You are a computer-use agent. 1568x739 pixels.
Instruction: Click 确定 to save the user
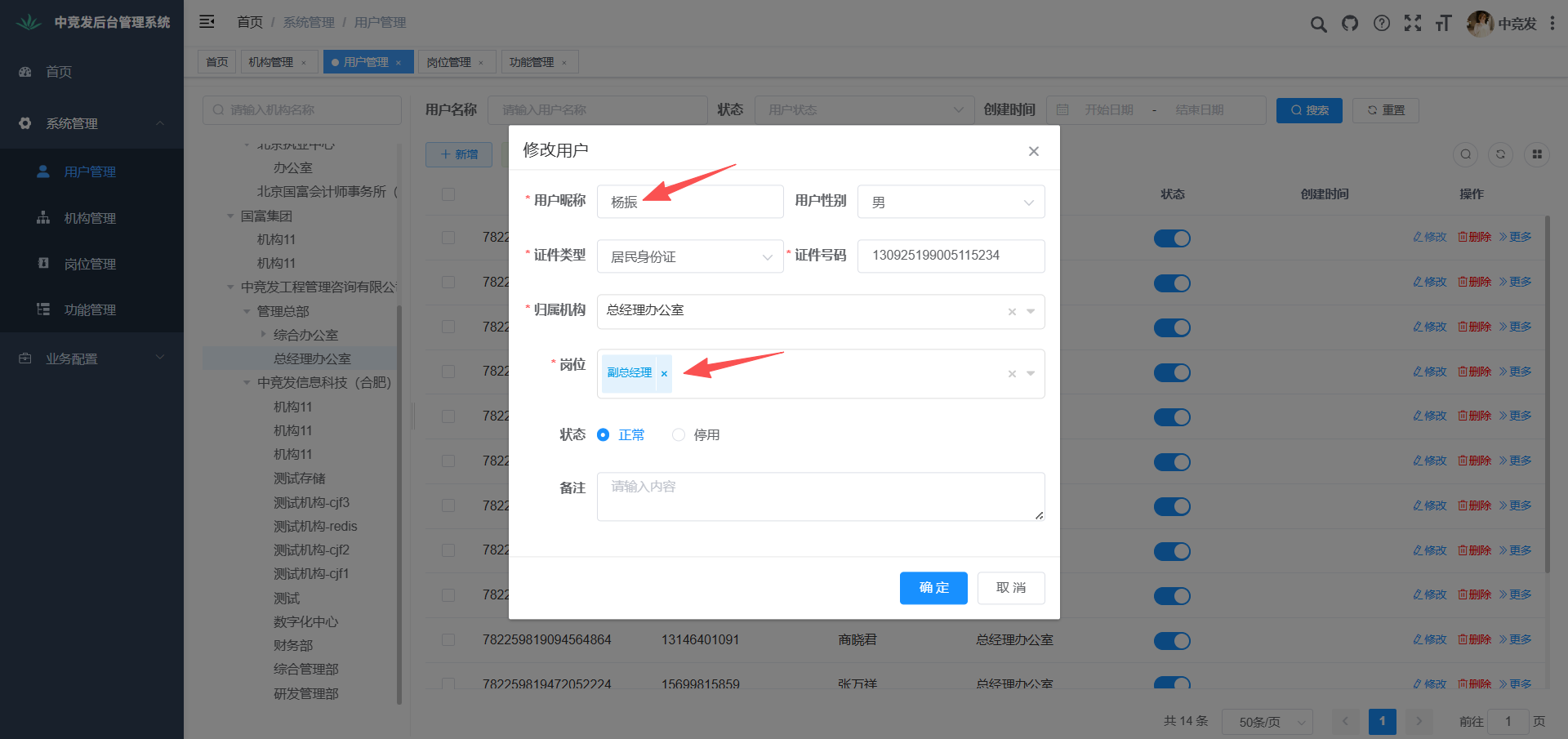tap(933, 588)
